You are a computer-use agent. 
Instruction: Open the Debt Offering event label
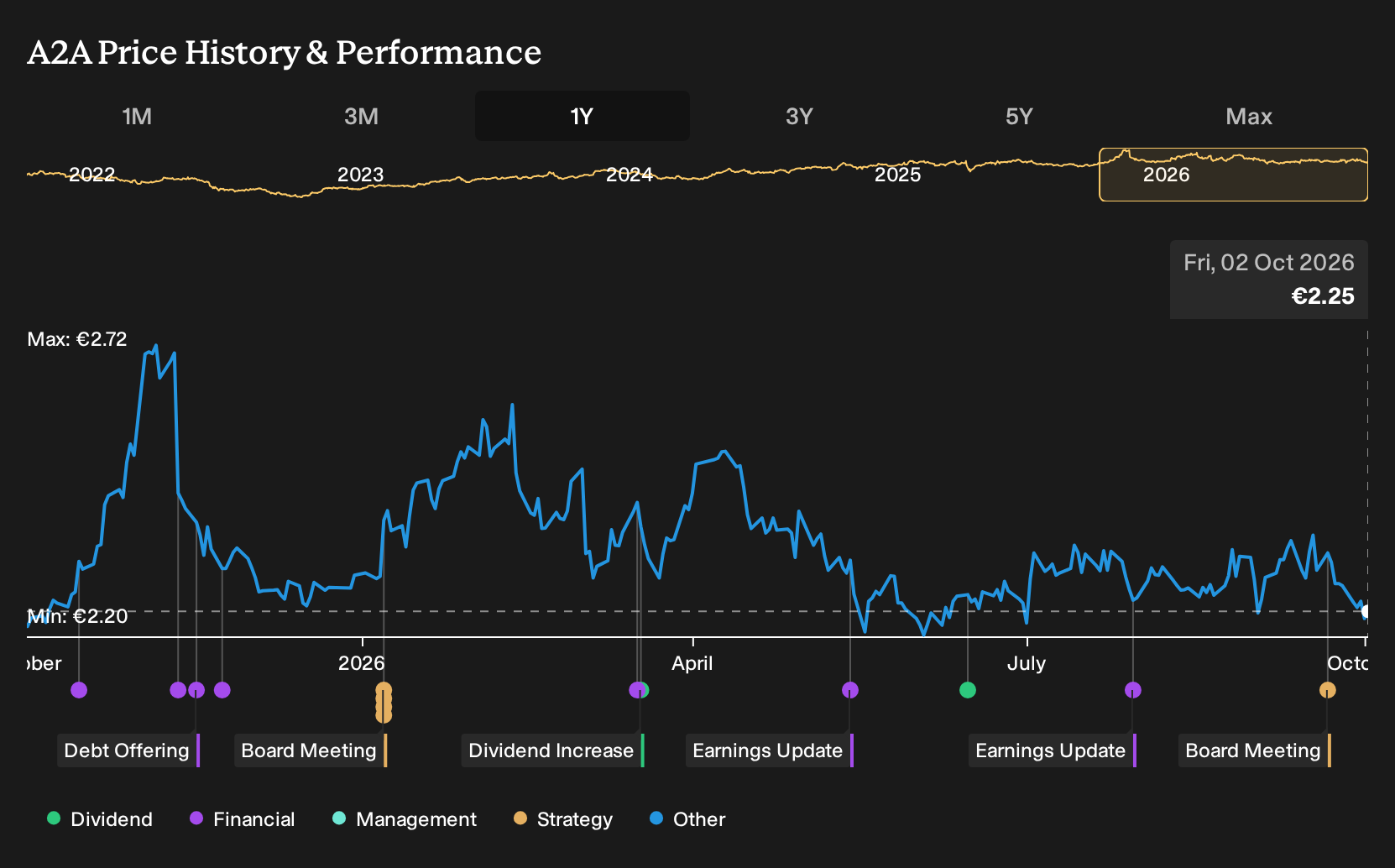tap(128, 750)
